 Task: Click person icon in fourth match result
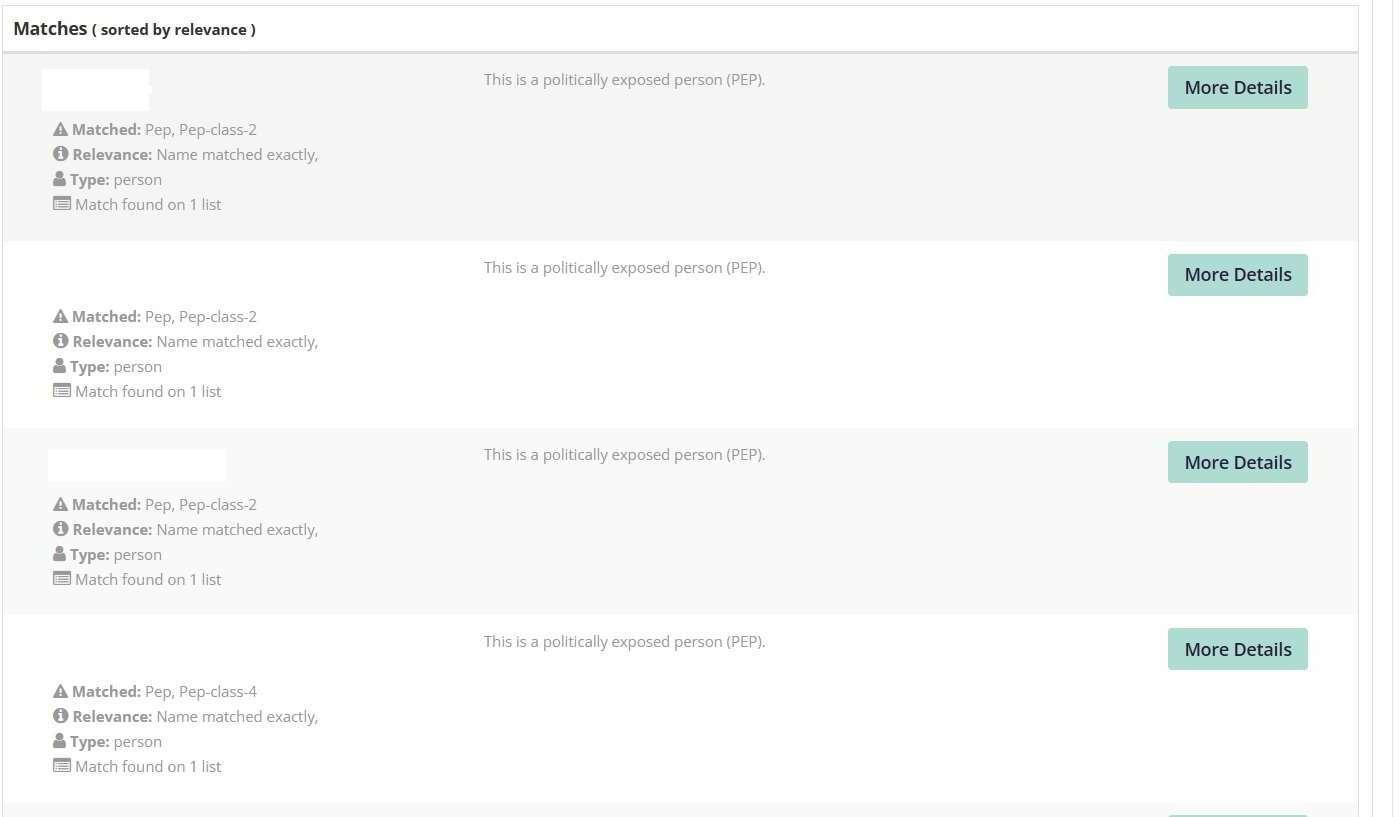pos(60,741)
